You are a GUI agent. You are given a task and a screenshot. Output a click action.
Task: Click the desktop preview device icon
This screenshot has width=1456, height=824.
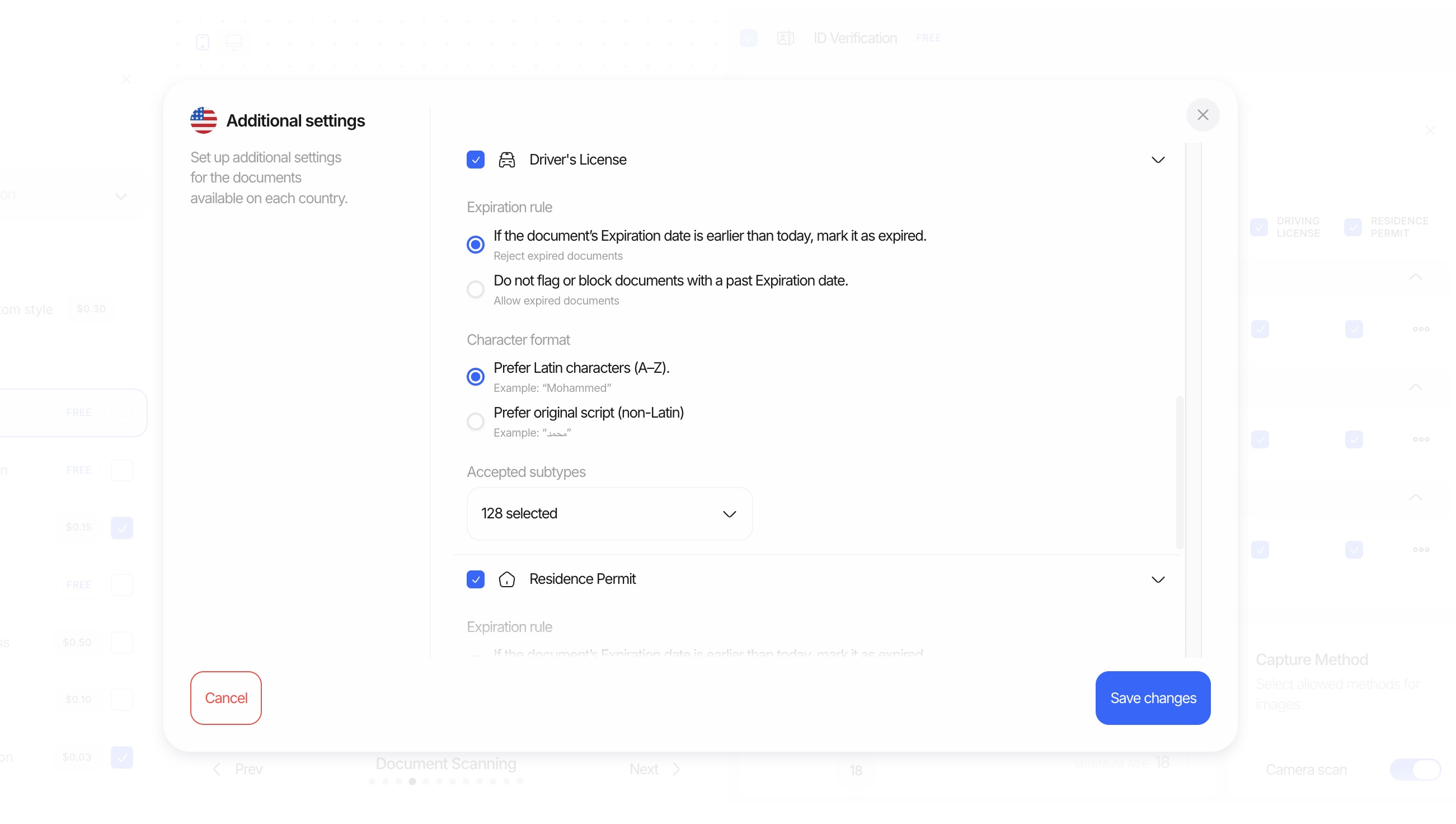(233, 42)
